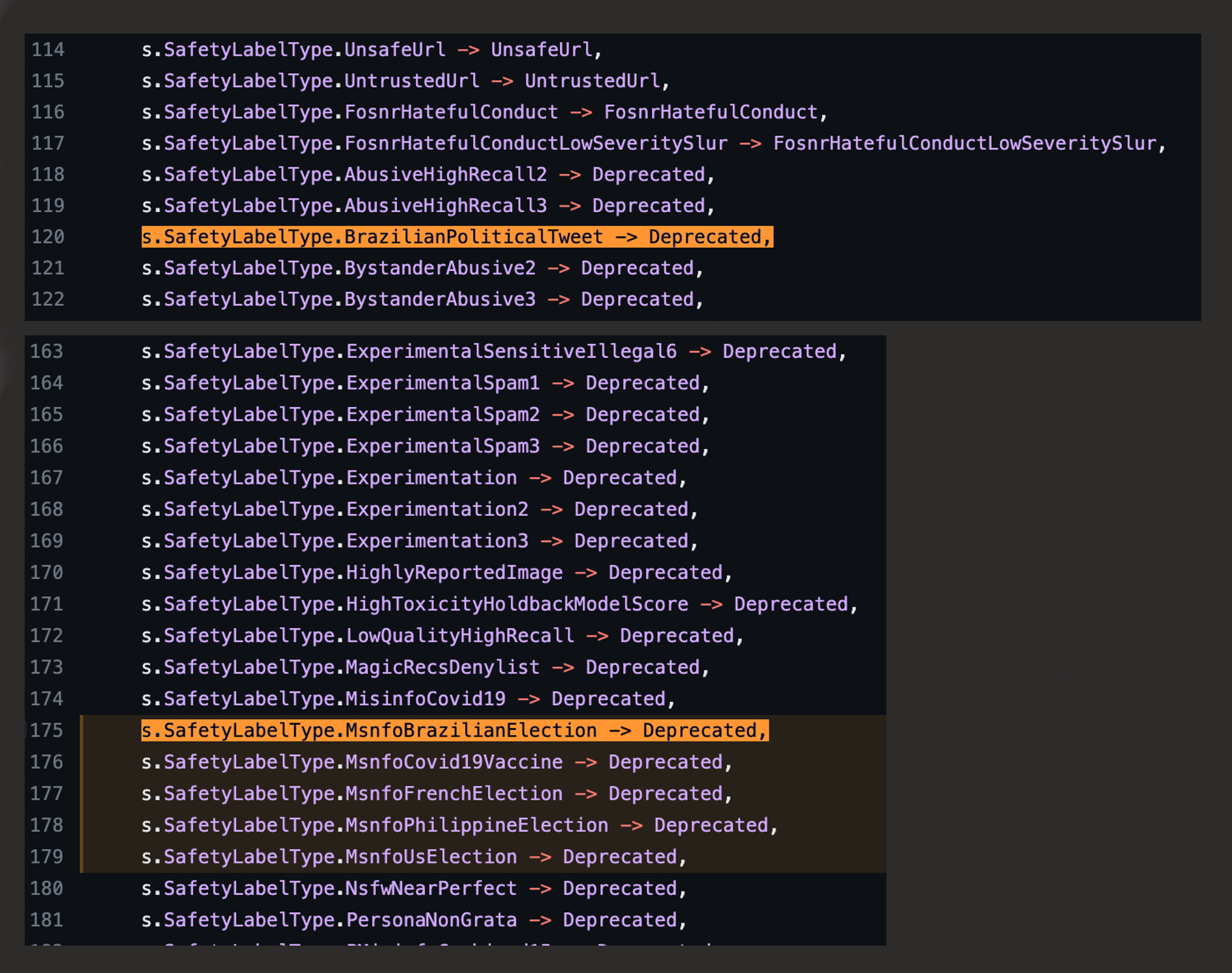
Task: Click line number 120 in the gutter
Action: 48,237
